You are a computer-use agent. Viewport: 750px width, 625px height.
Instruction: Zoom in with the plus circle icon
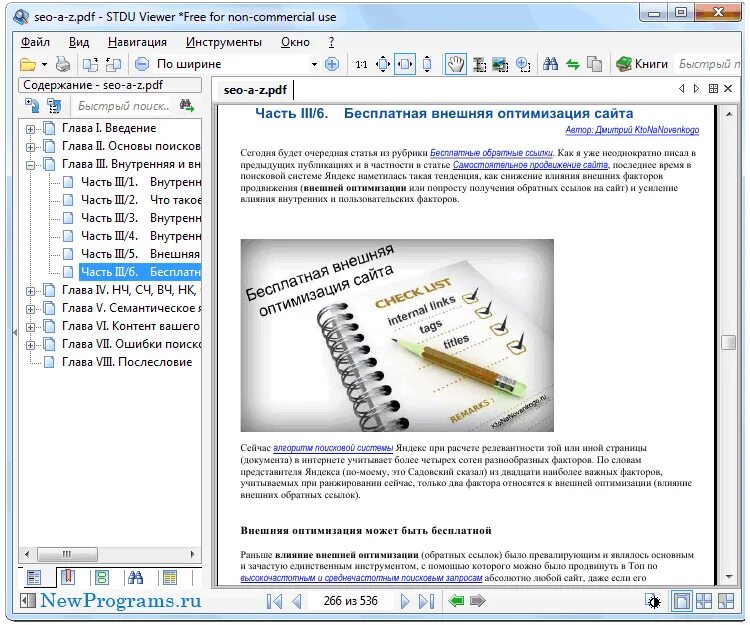point(331,64)
